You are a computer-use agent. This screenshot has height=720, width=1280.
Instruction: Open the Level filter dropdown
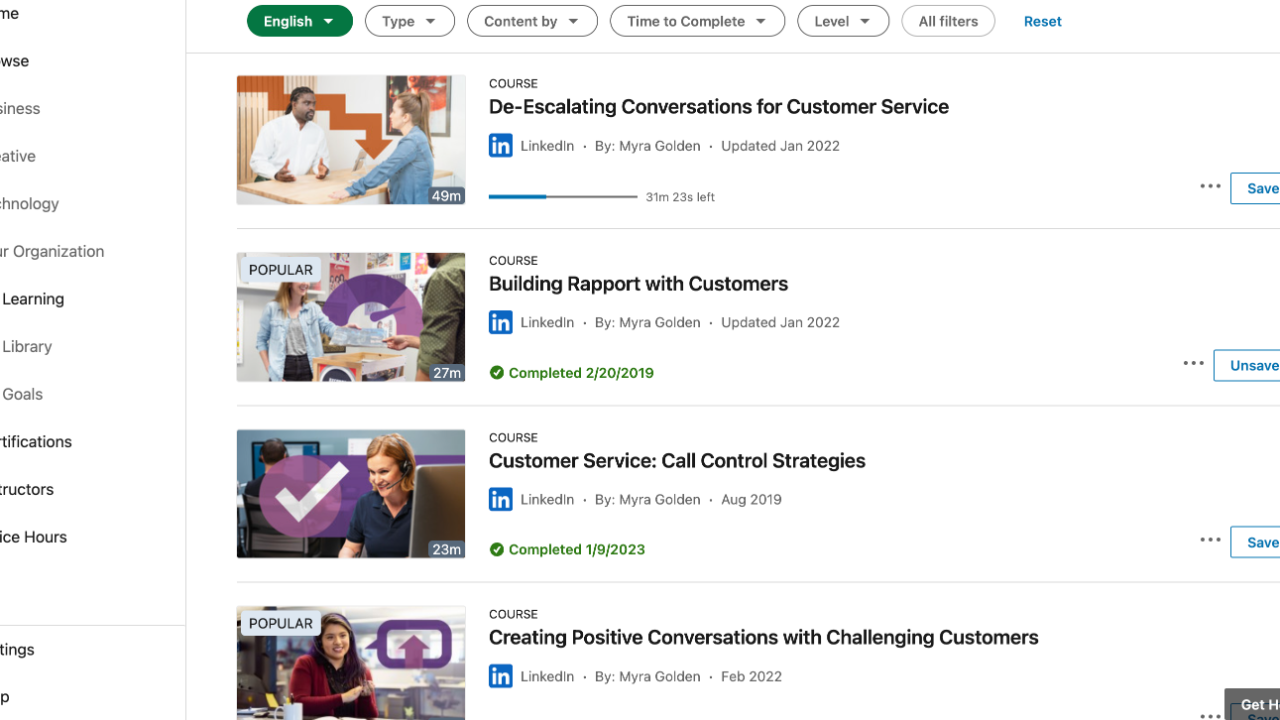[842, 21]
